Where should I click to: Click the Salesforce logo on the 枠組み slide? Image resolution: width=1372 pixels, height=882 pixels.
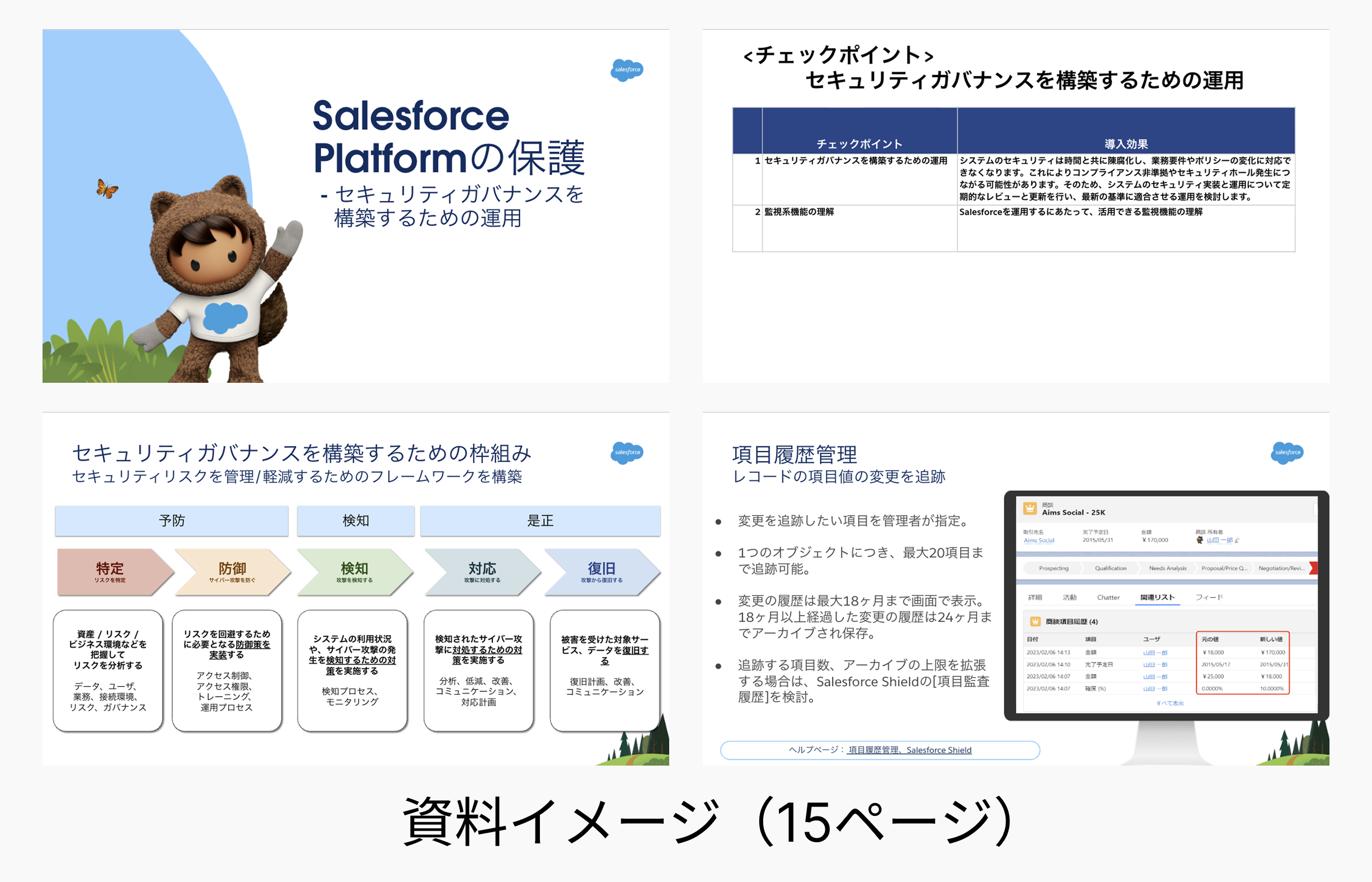click(627, 452)
